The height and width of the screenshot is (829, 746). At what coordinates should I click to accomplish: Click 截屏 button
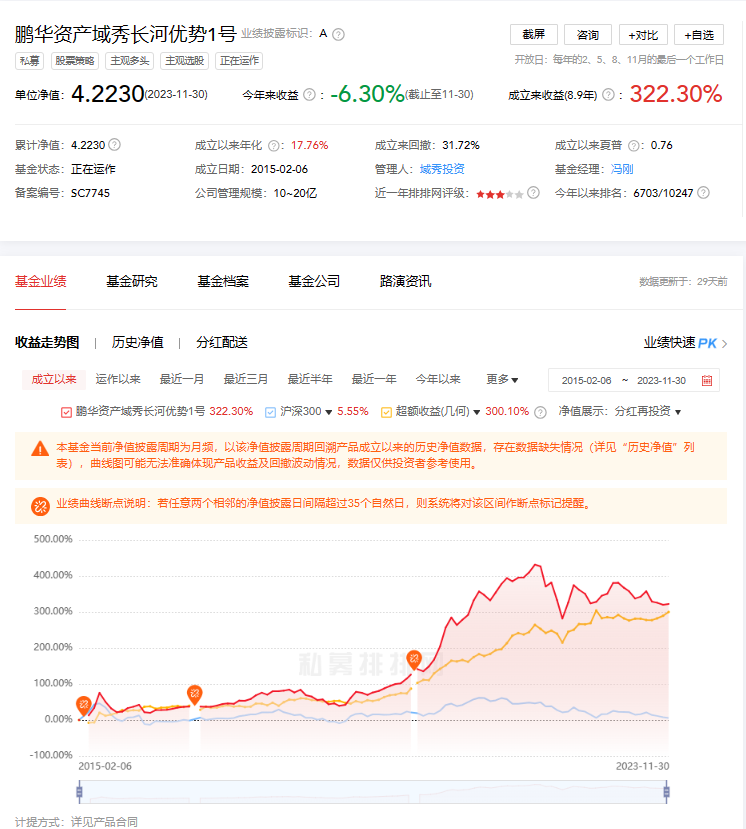point(534,35)
